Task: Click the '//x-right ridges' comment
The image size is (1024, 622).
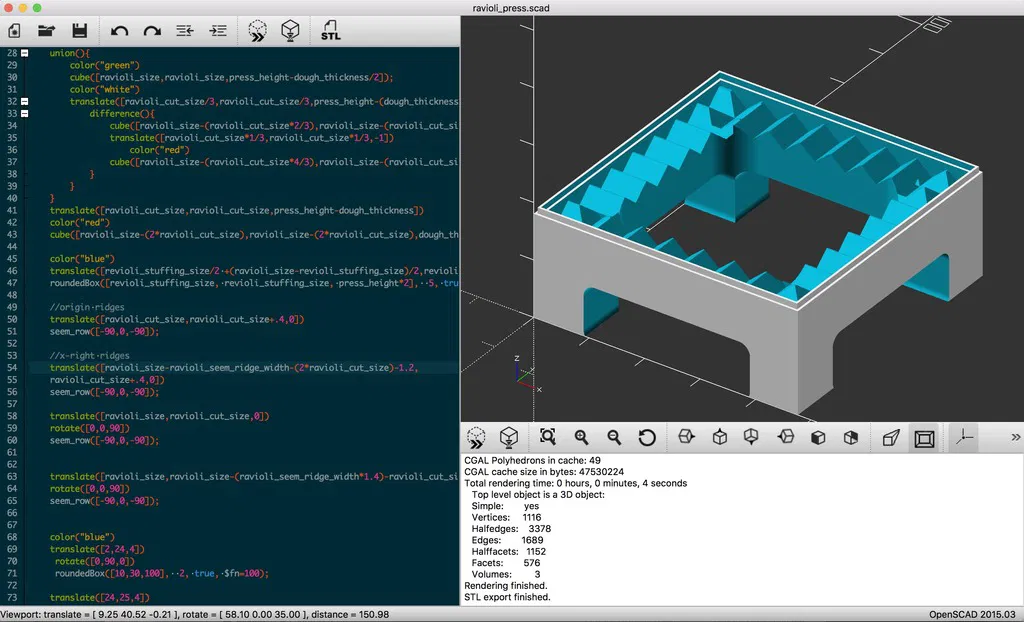Action: (x=89, y=355)
